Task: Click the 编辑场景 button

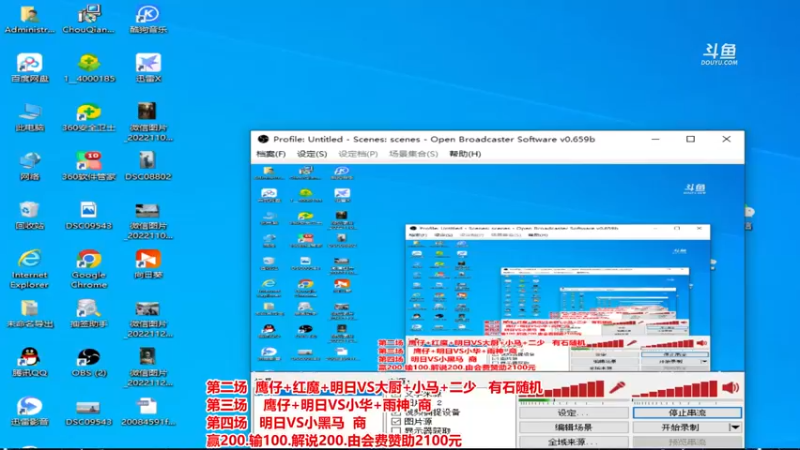Action: point(573,427)
